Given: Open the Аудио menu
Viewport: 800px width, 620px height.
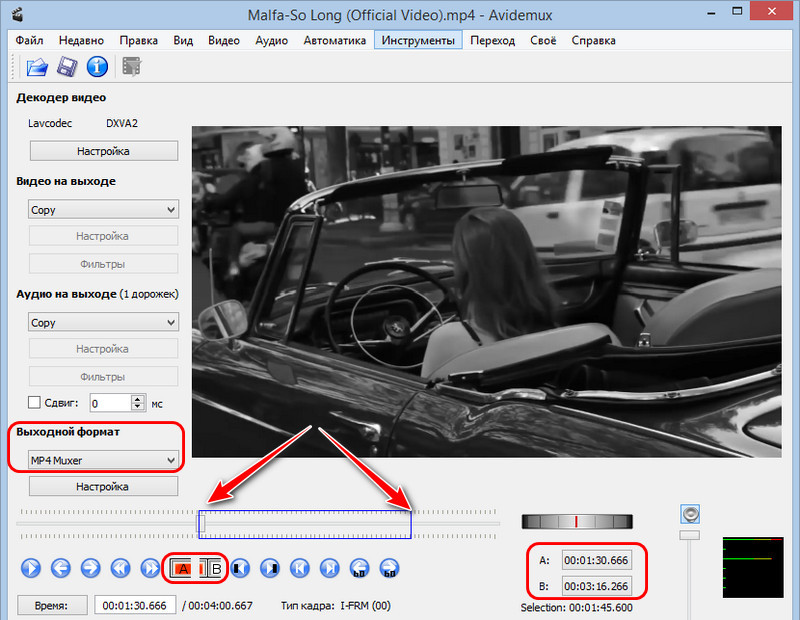Looking at the screenshot, I should 271,40.
